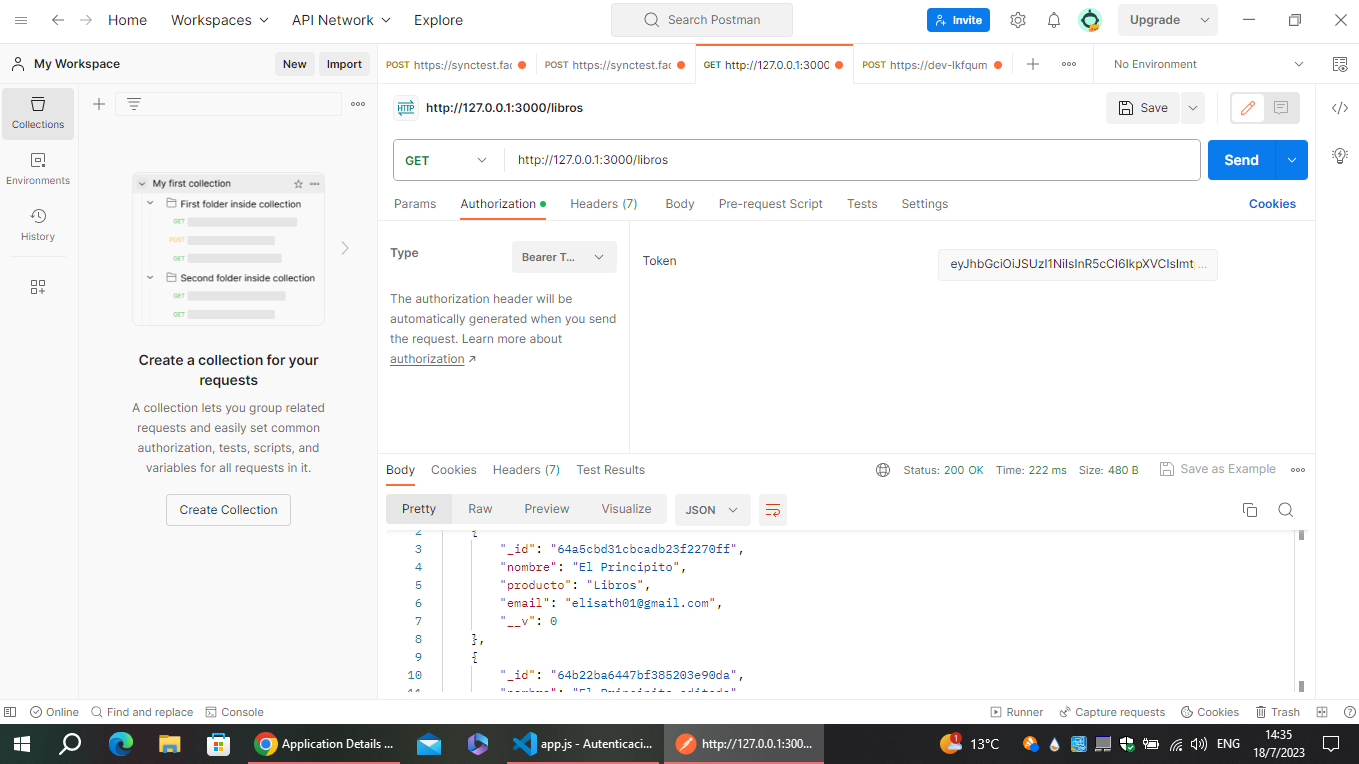Switch to the Headers (7) tab
Viewport: 1359px width, 764px height.
click(603, 203)
